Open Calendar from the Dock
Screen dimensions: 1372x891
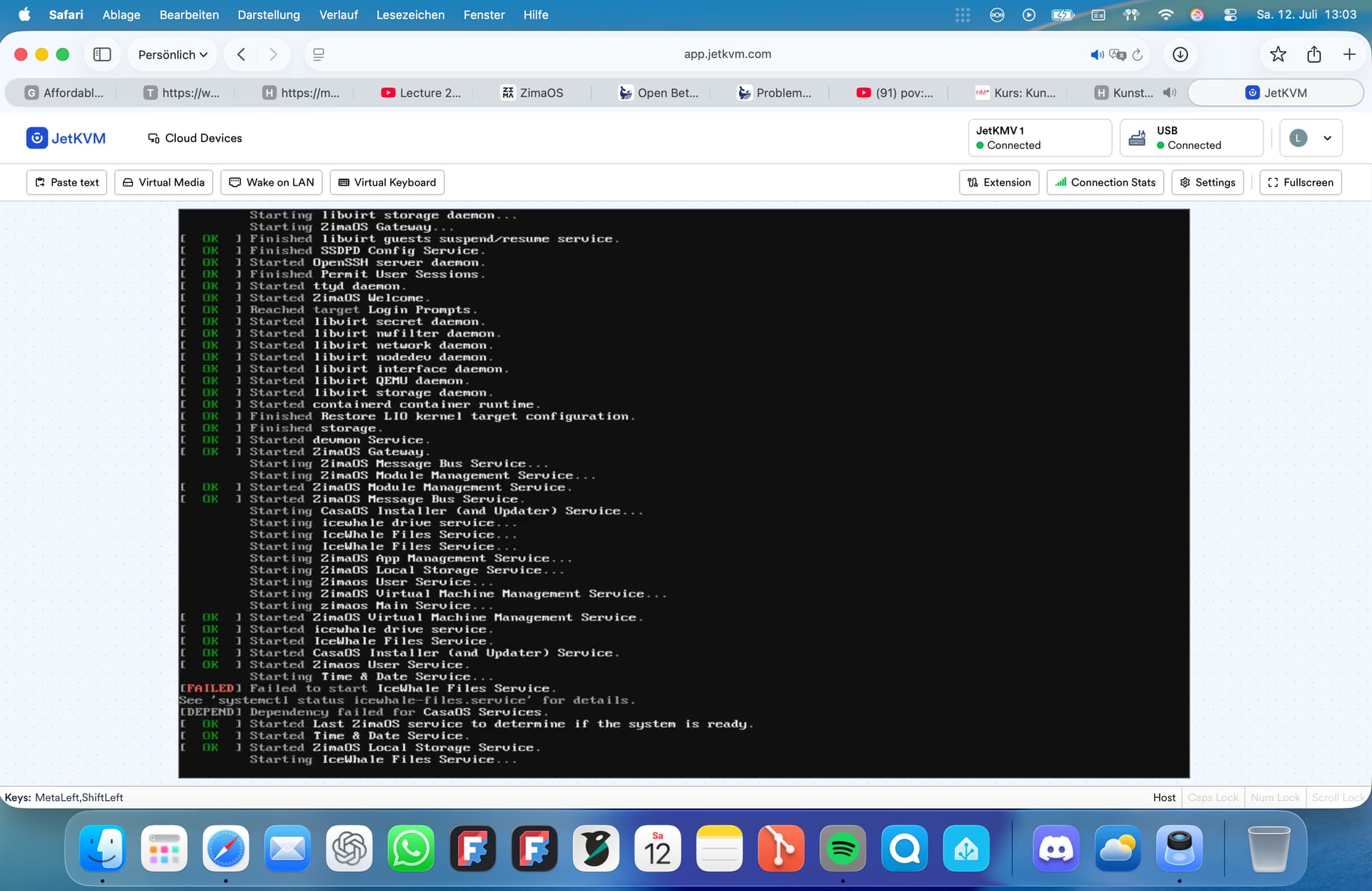coord(657,848)
